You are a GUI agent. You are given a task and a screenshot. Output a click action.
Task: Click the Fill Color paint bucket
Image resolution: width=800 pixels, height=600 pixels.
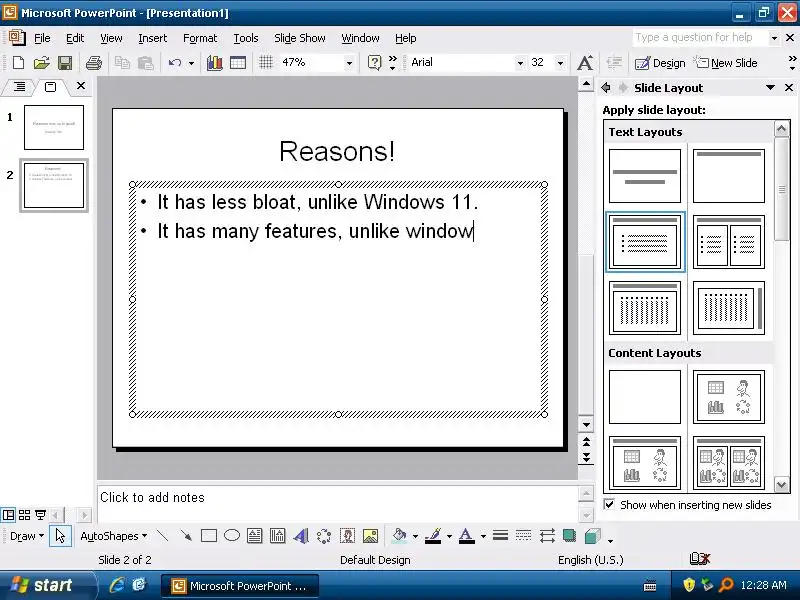[x=399, y=535]
